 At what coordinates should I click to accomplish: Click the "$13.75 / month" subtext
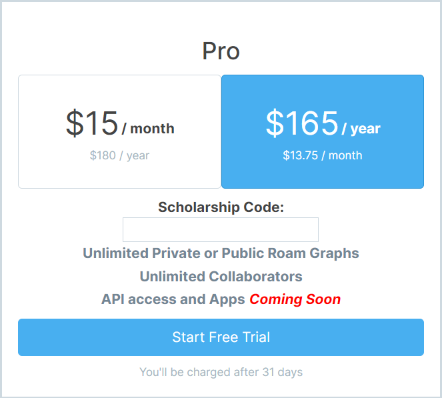[x=322, y=155]
